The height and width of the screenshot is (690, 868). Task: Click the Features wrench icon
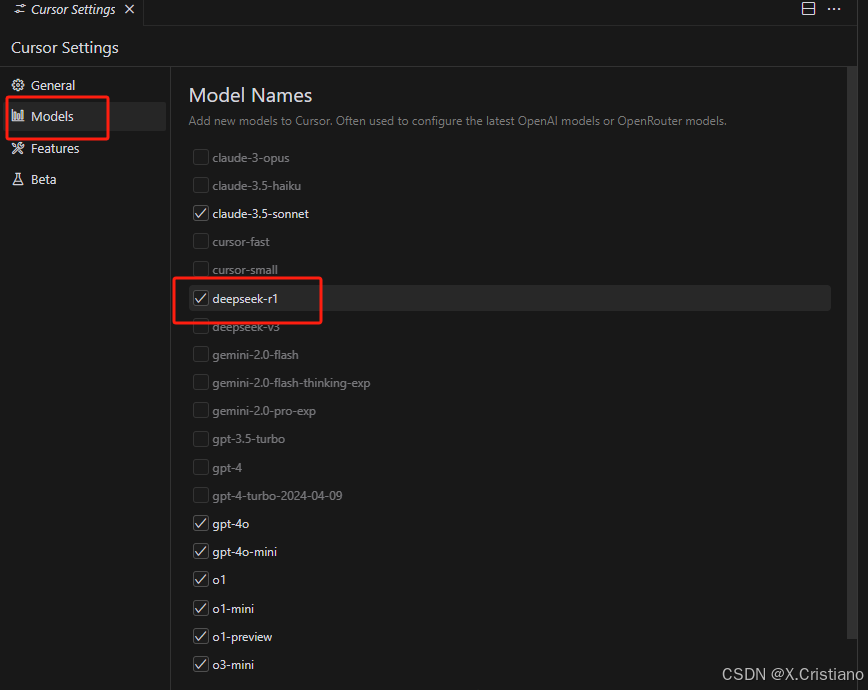[x=18, y=148]
